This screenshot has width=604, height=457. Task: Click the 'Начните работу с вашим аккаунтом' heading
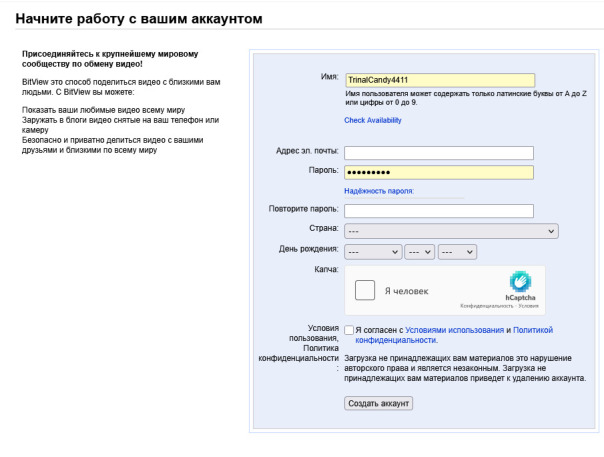139,18
